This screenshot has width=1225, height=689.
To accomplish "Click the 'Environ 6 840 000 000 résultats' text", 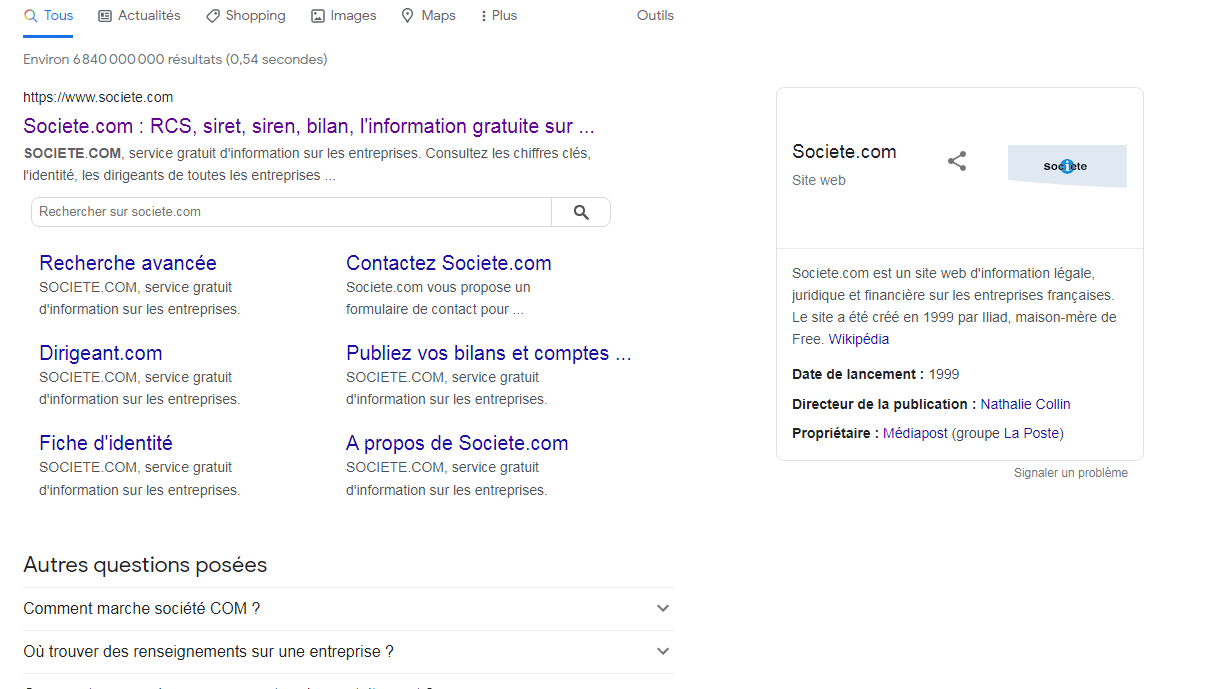I will coord(175,59).
